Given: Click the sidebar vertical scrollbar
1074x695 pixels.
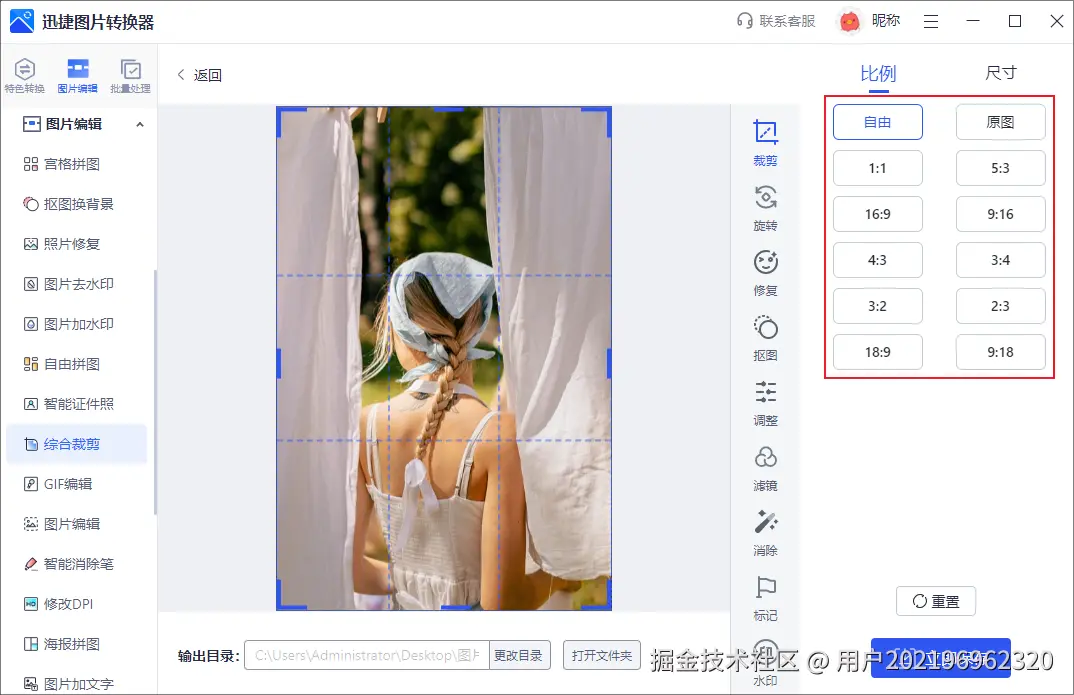Looking at the screenshot, I should (155, 392).
